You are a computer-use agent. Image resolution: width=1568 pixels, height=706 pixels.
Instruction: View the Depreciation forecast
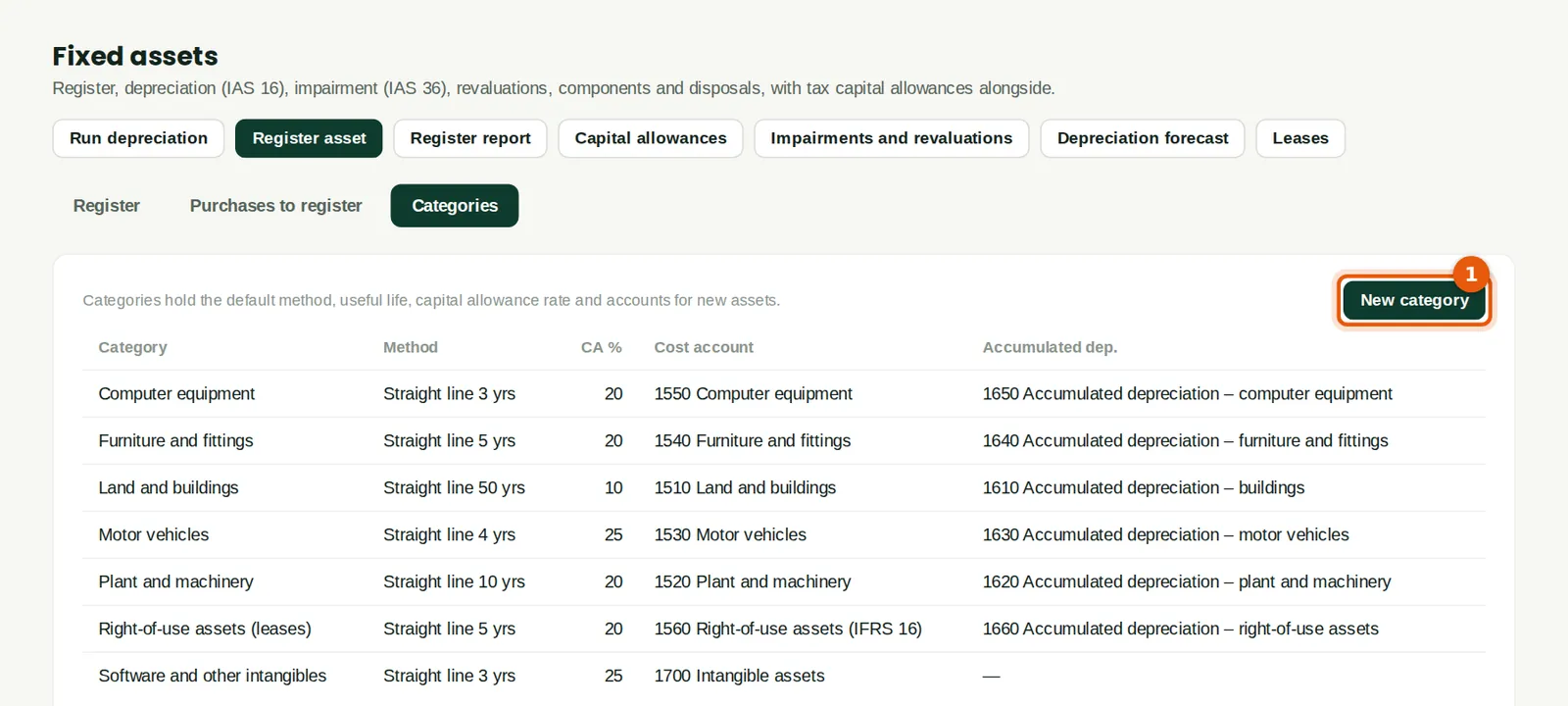pos(1143,138)
